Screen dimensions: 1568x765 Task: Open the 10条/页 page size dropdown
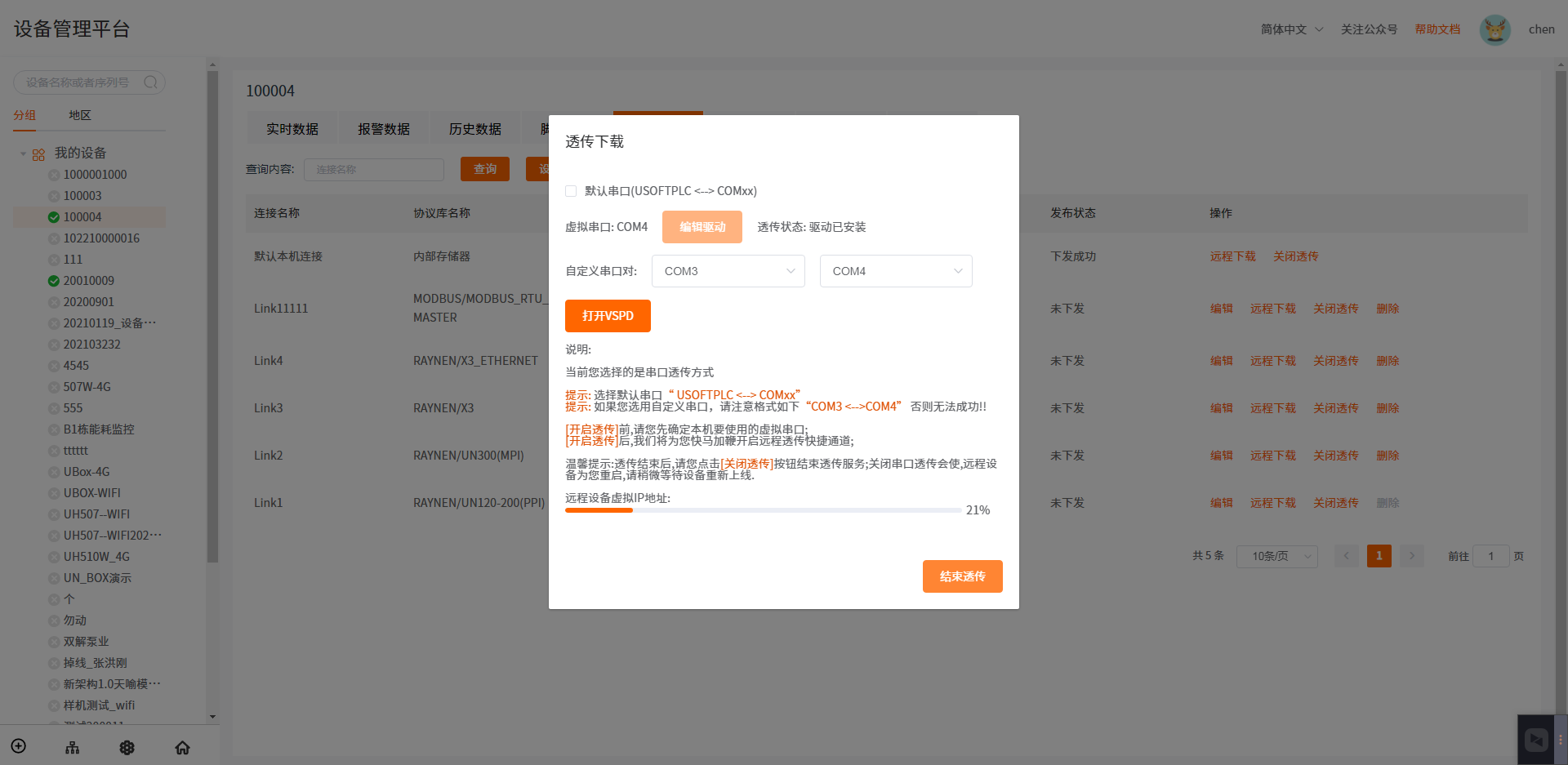click(x=1277, y=556)
